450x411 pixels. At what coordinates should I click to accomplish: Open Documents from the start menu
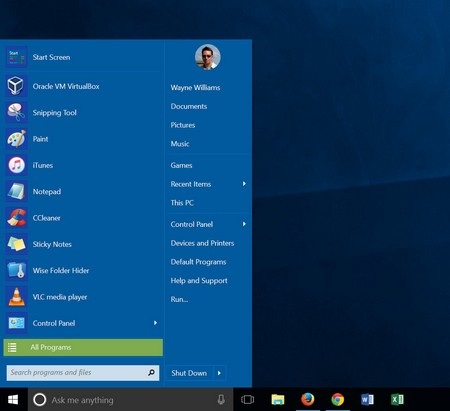[x=189, y=106]
